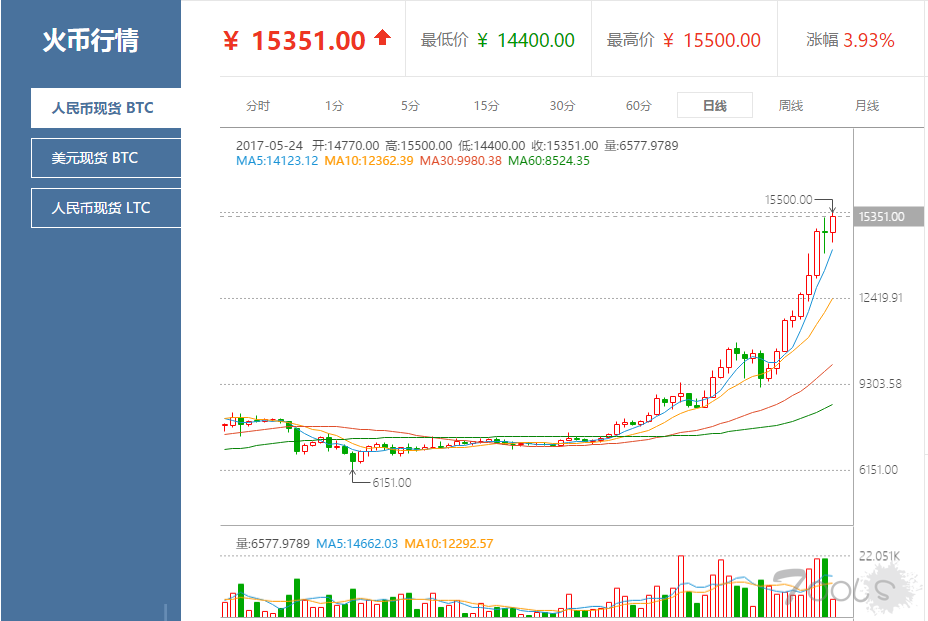The width and height of the screenshot is (928, 621).
Task: Select the 日线 daily chart tab
Action: coord(714,104)
